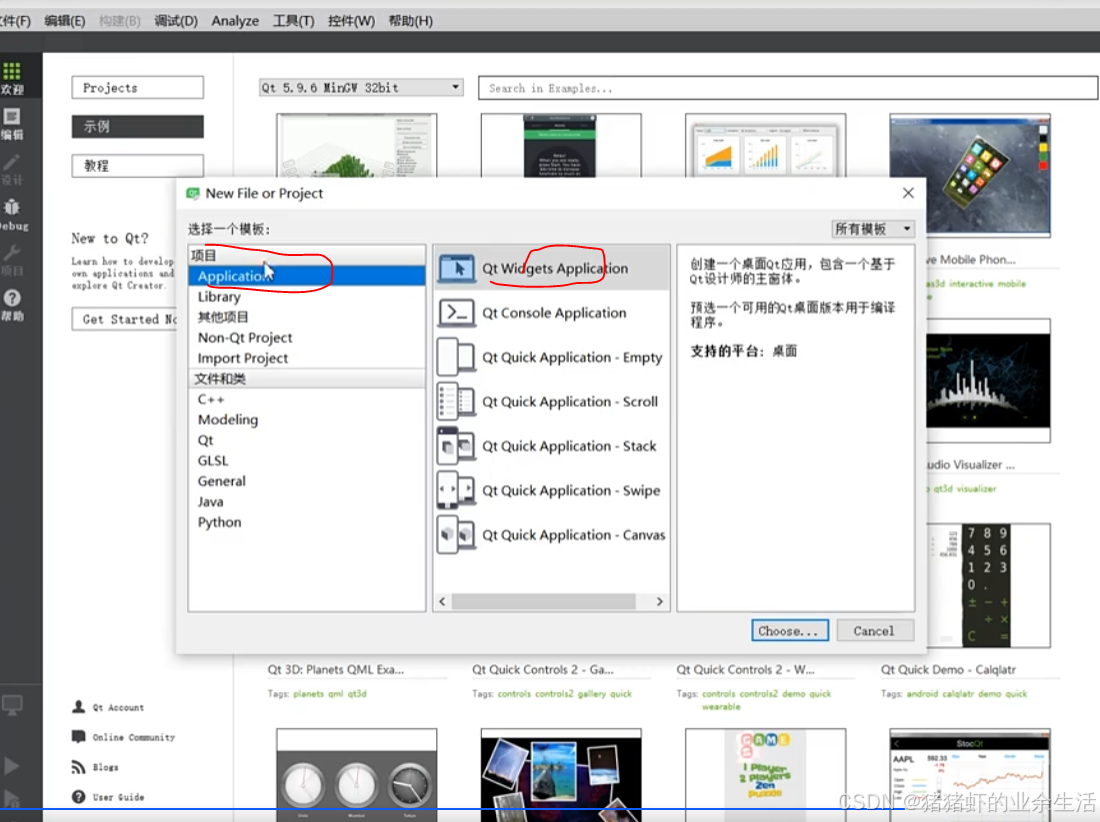
Task: Open the 编辑(E) menu
Action: pyautogui.click(x=65, y=20)
